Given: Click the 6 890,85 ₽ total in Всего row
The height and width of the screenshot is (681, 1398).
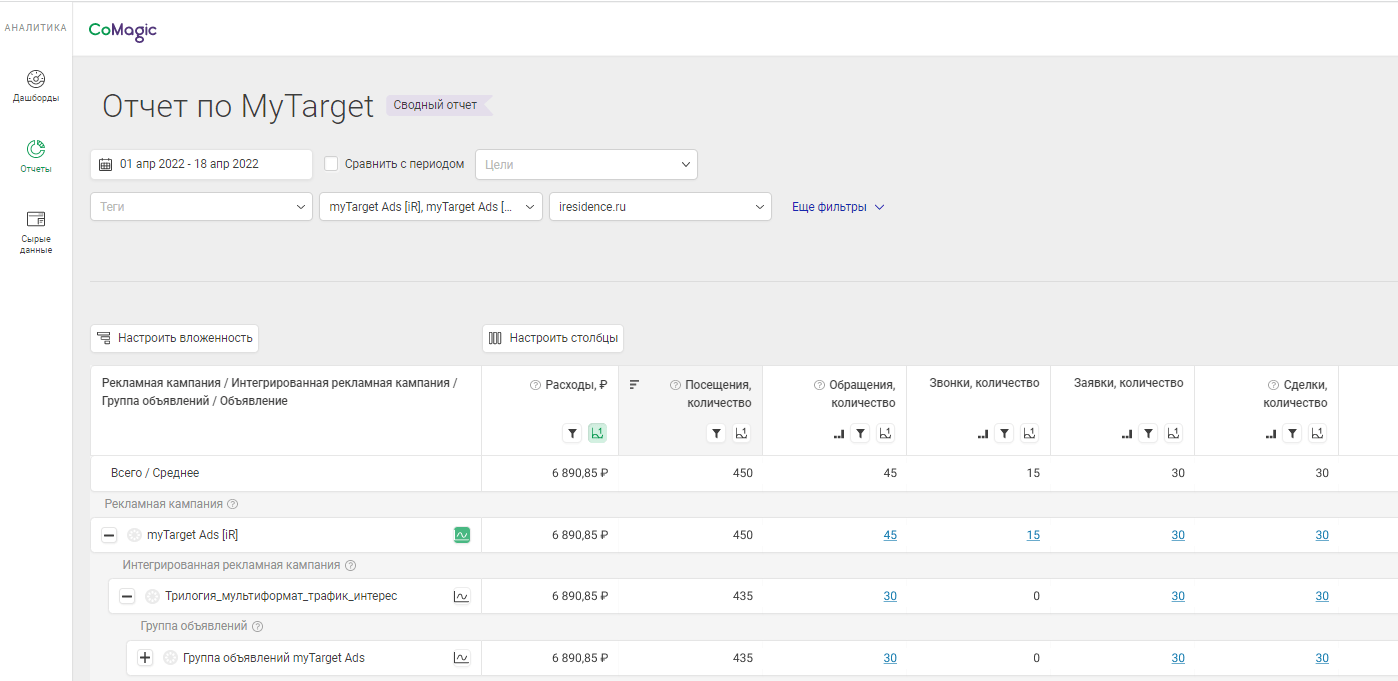Looking at the screenshot, I should click(x=580, y=473).
